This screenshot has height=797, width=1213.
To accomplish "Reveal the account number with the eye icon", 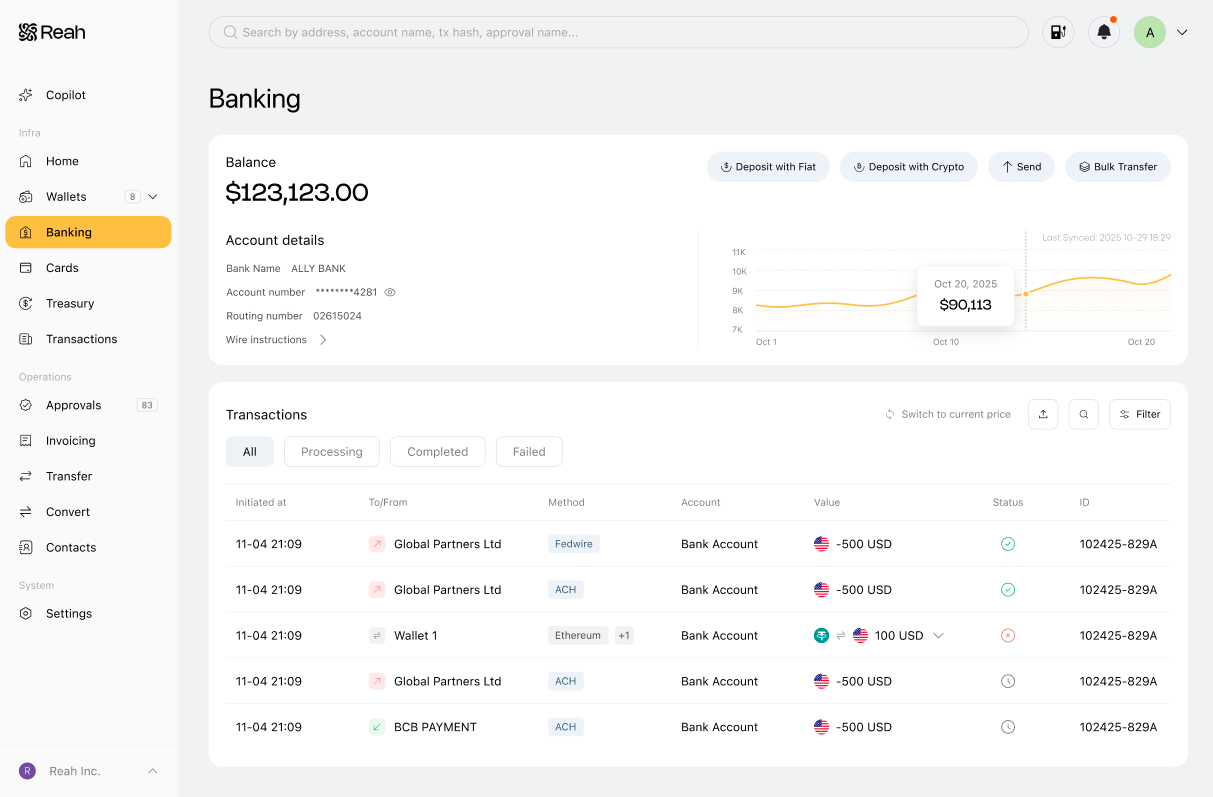I will pyautogui.click(x=390, y=292).
